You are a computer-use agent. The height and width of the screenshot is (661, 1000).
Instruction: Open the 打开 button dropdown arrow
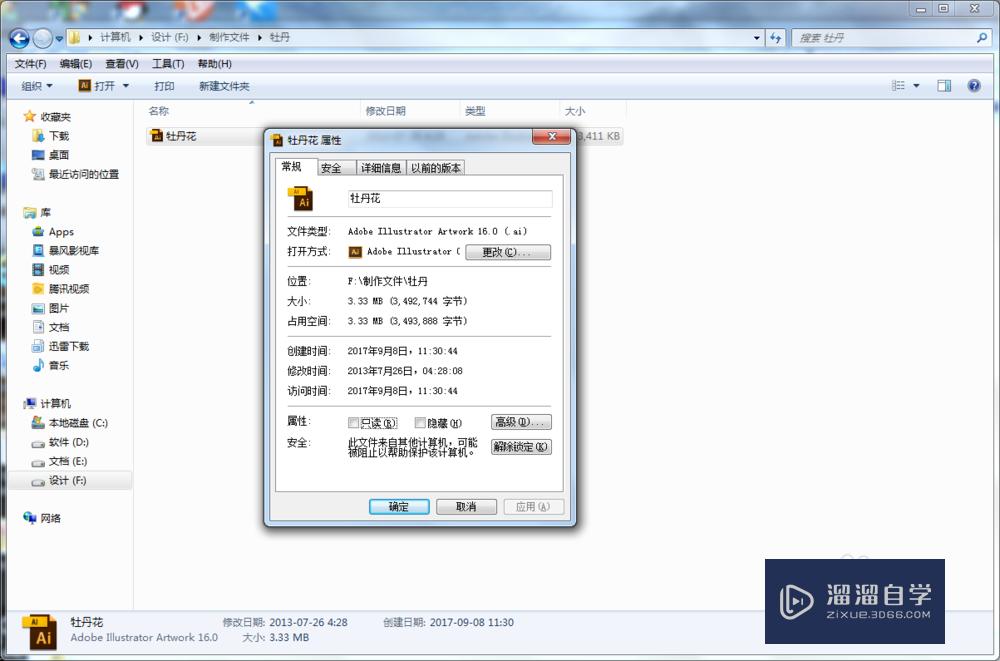pyautogui.click(x=124, y=86)
